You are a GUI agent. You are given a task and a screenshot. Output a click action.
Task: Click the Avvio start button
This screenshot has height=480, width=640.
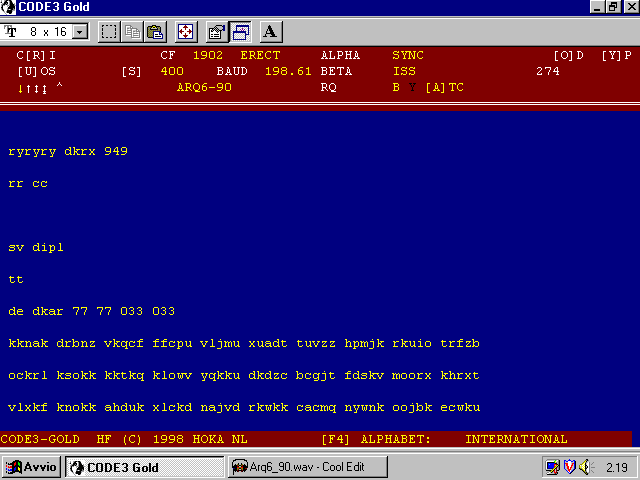tap(32, 467)
